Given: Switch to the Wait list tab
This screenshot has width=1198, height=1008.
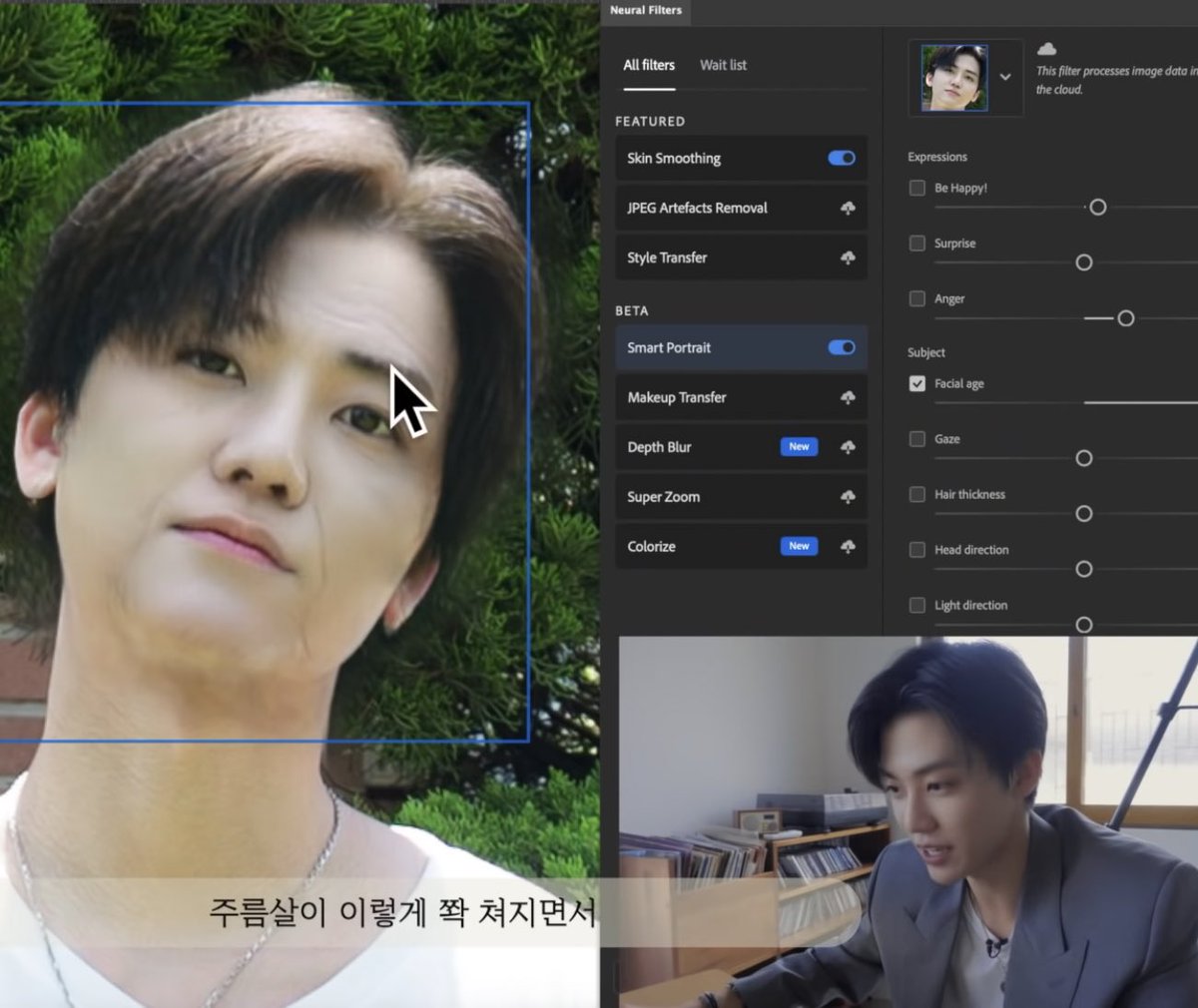Looking at the screenshot, I should pyautogui.click(x=723, y=65).
